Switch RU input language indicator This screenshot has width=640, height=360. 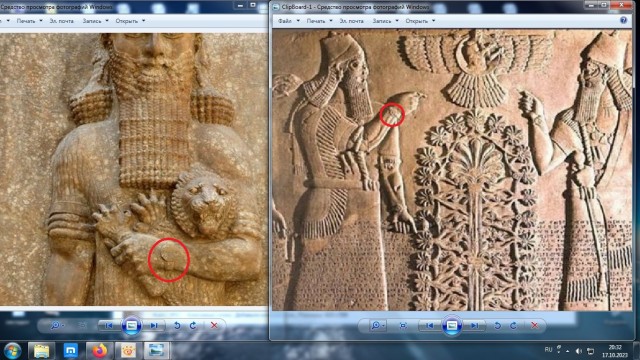click(548, 350)
